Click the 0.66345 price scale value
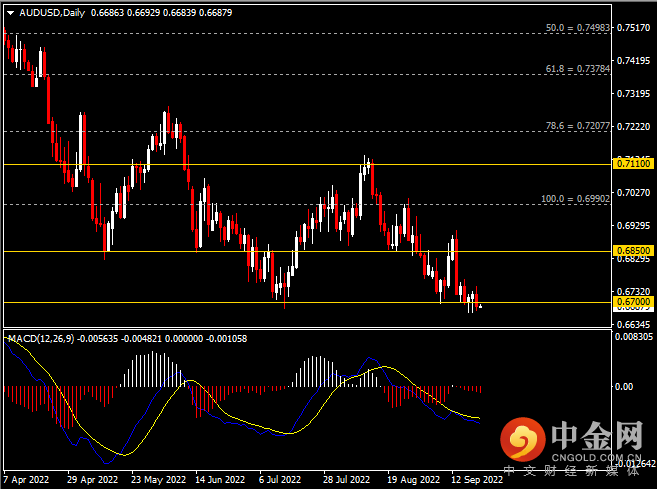Viewport: 657px width, 489px height. [634, 324]
